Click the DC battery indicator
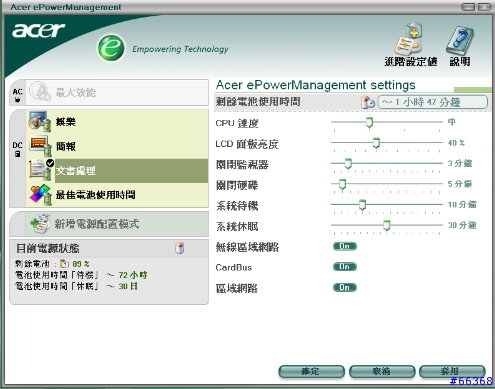495x389 pixels. pyautogui.click(x=18, y=149)
